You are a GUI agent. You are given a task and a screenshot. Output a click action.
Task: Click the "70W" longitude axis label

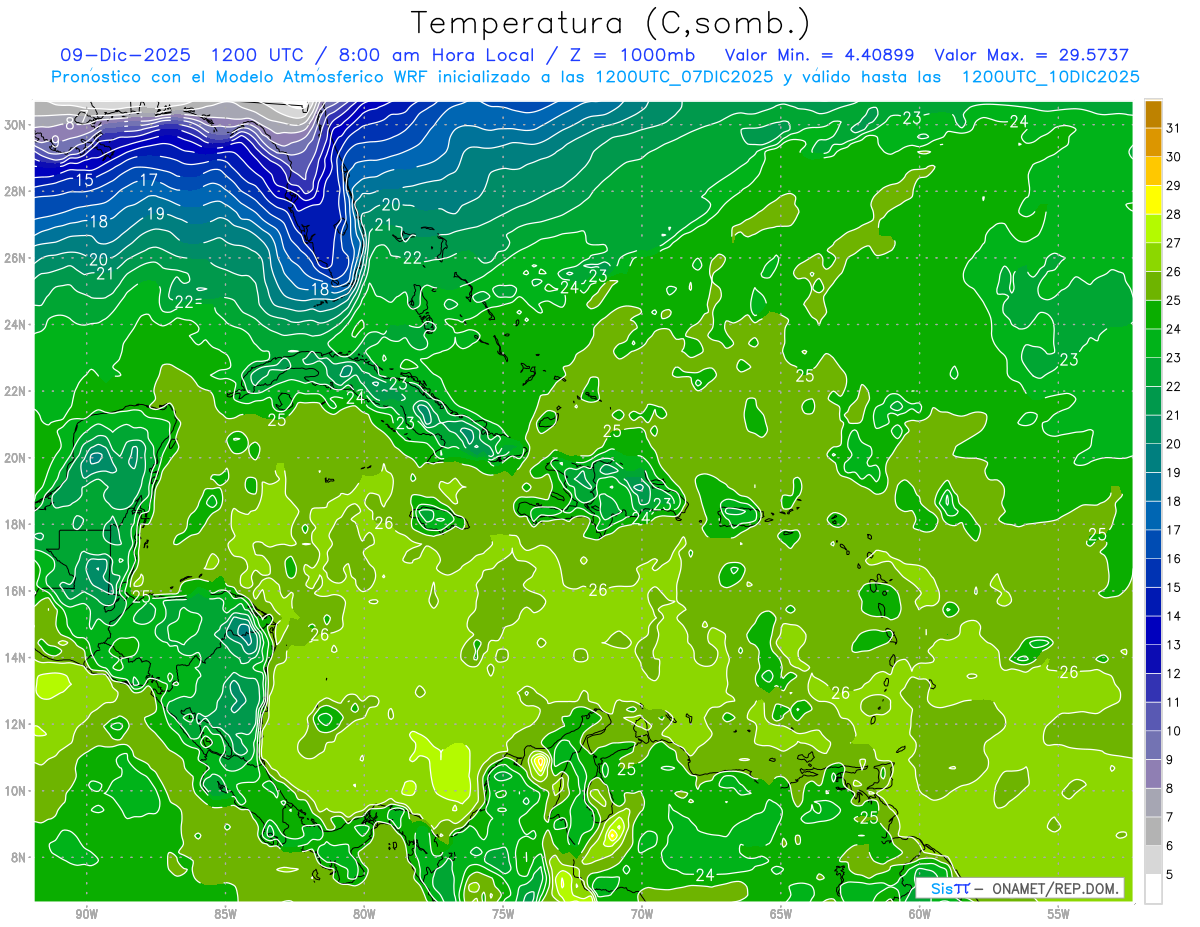click(x=642, y=915)
